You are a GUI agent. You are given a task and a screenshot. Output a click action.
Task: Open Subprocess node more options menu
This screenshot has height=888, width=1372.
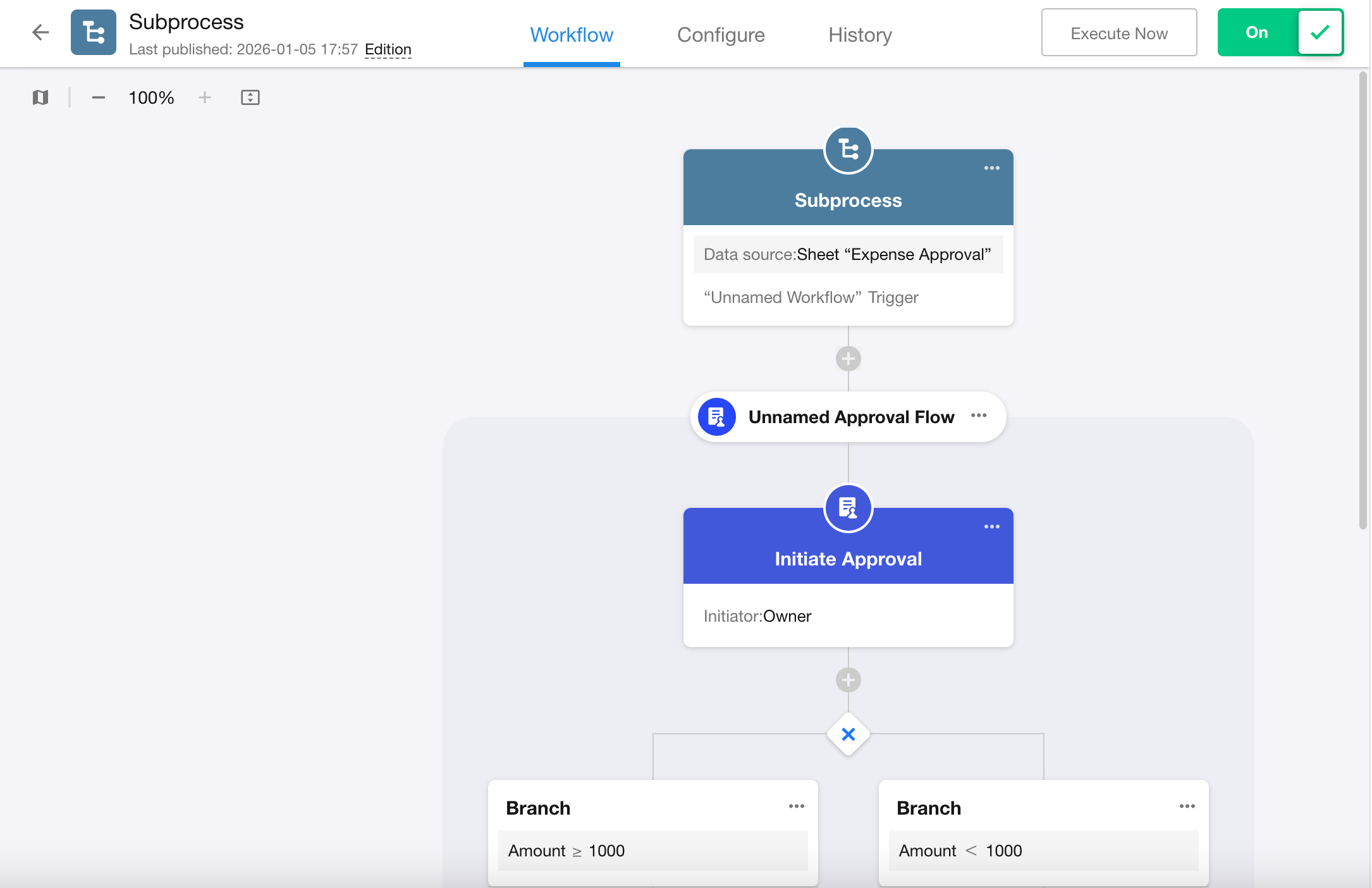coord(991,168)
